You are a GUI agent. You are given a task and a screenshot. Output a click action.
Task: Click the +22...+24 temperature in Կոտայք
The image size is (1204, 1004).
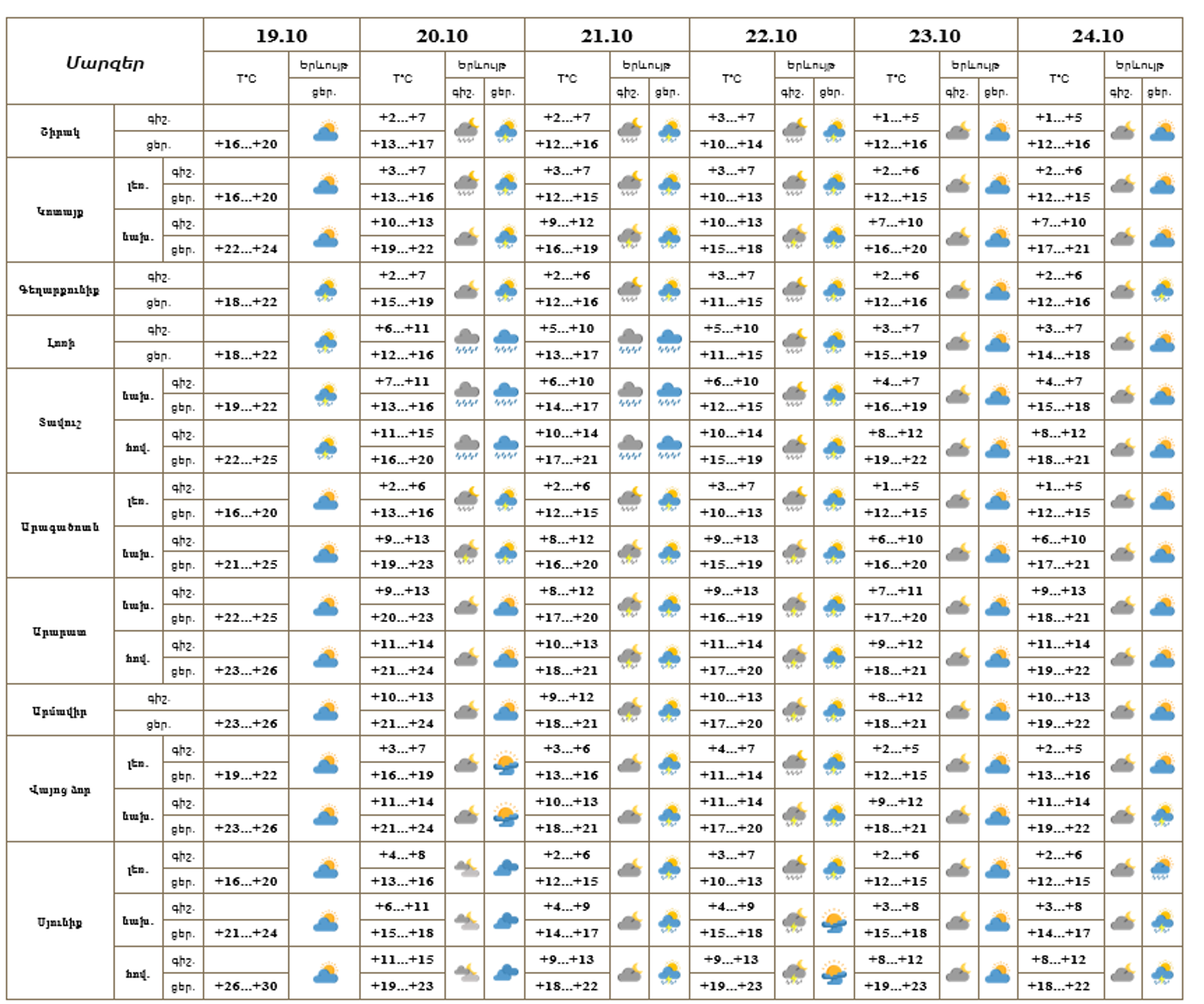click(246, 248)
